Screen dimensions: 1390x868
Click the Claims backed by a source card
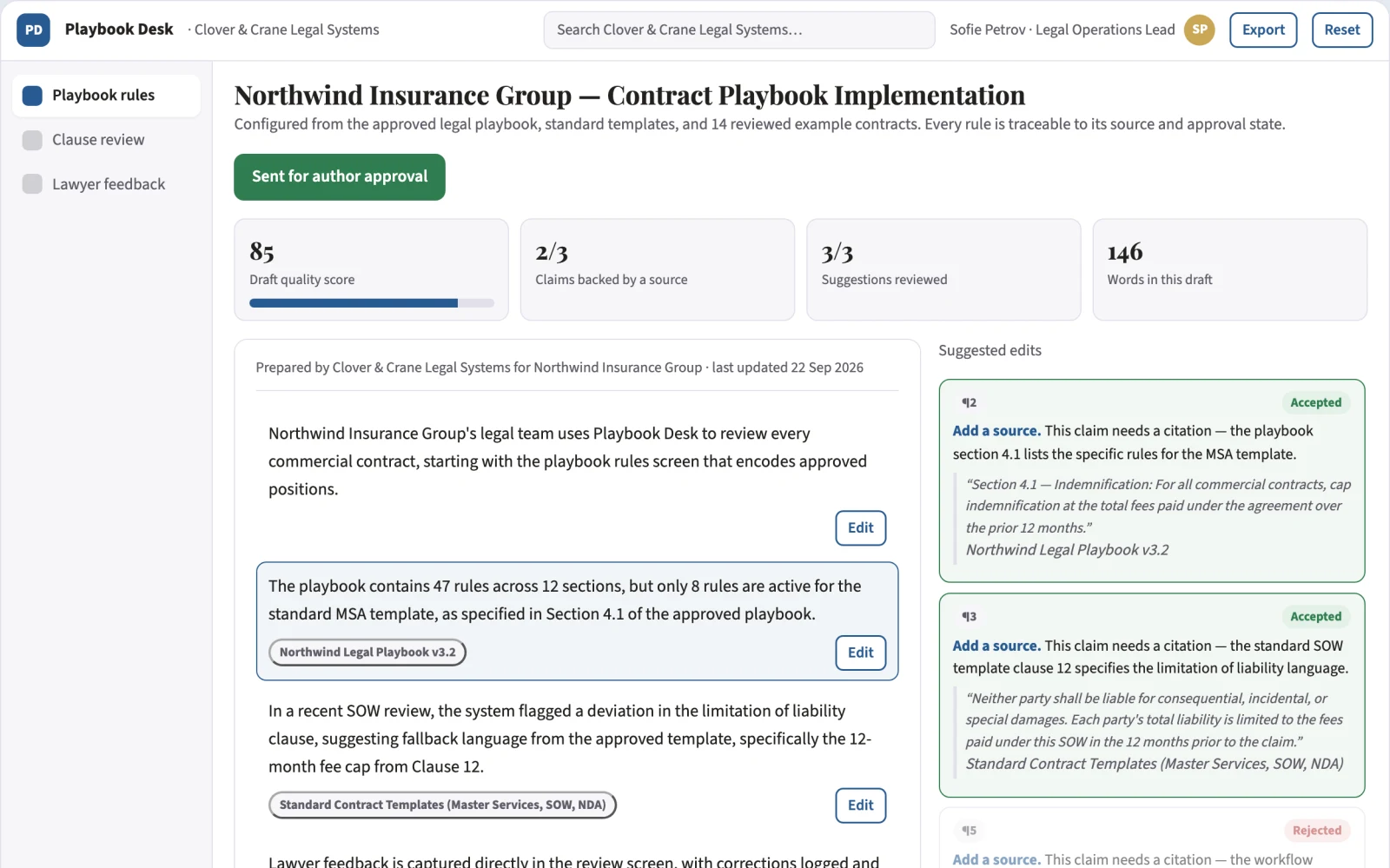click(x=658, y=269)
